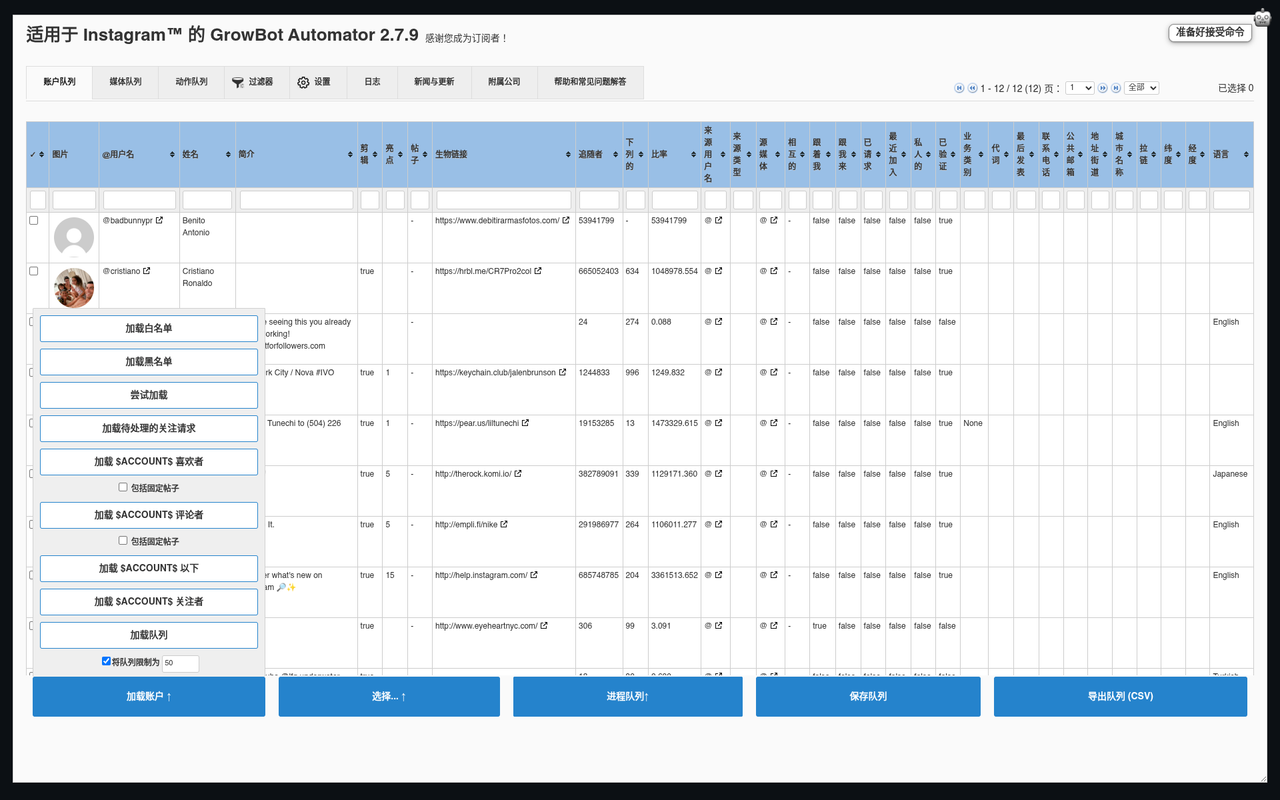This screenshot has width=1280, height=800.
Task: Tick 包括固定帖子 under the 评论者 button
Action: coord(123,540)
